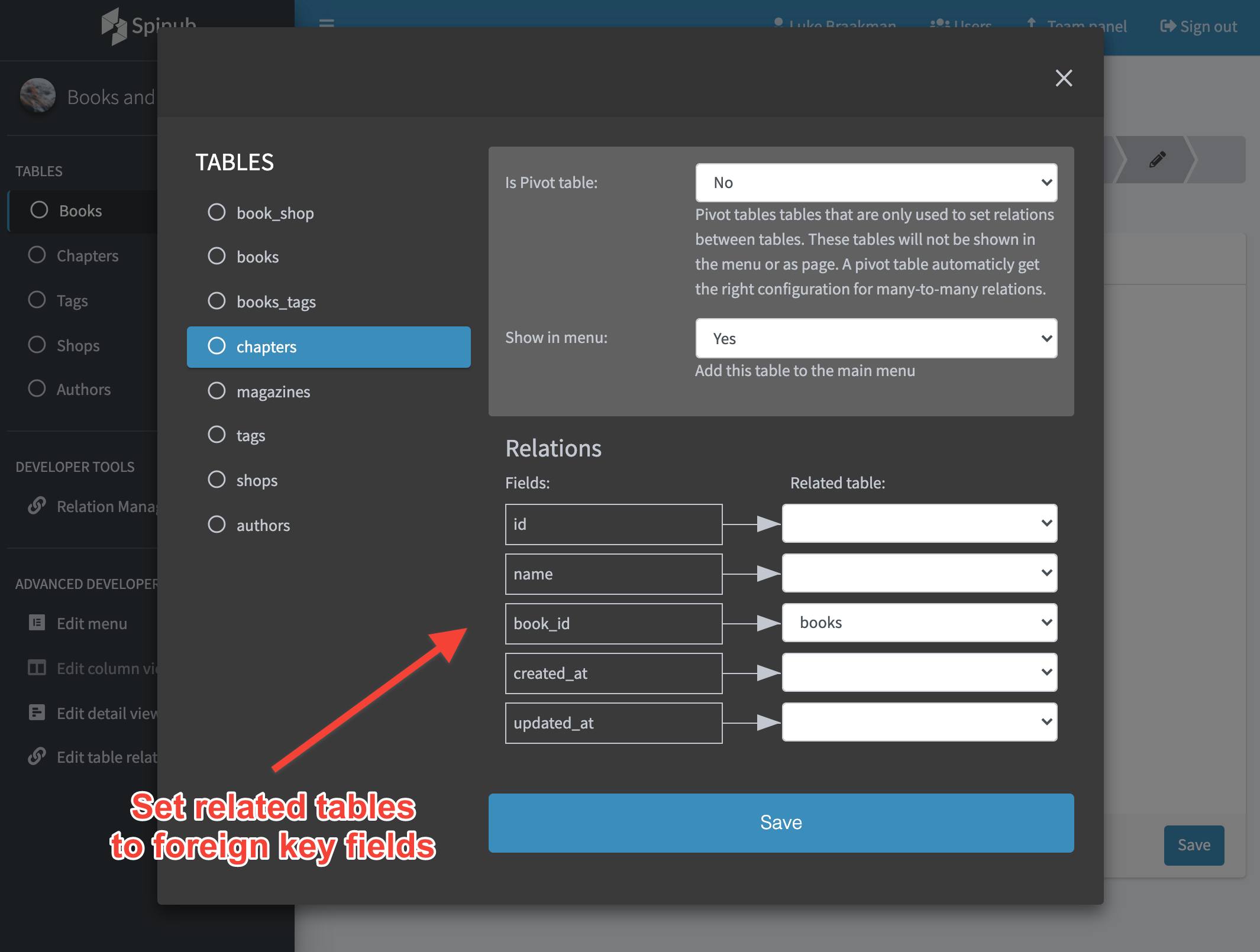Viewport: 1260px width, 952px height.
Task: Open the hamburger menu at the top
Action: pyautogui.click(x=326, y=25)
